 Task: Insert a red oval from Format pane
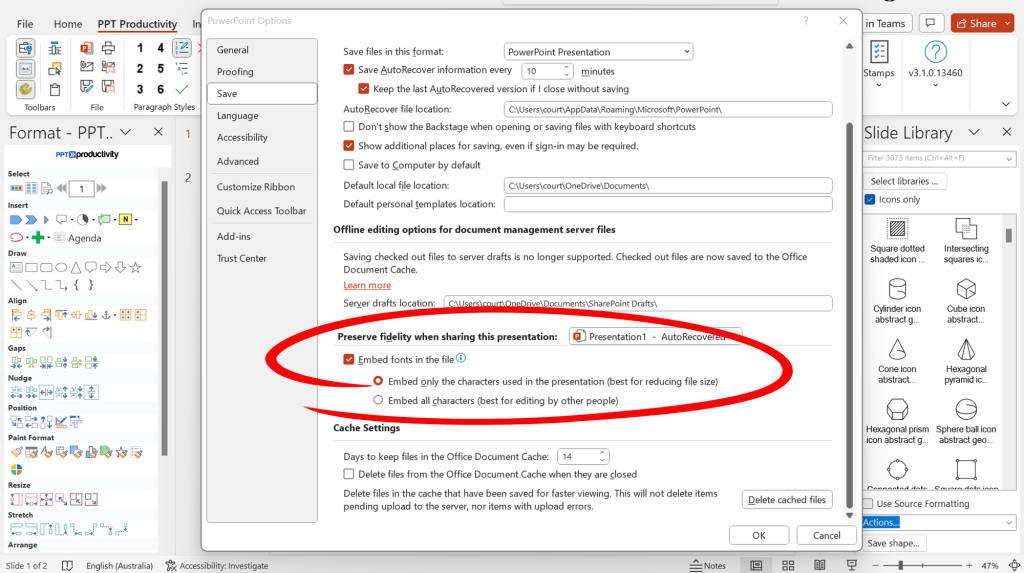point(16,237)
